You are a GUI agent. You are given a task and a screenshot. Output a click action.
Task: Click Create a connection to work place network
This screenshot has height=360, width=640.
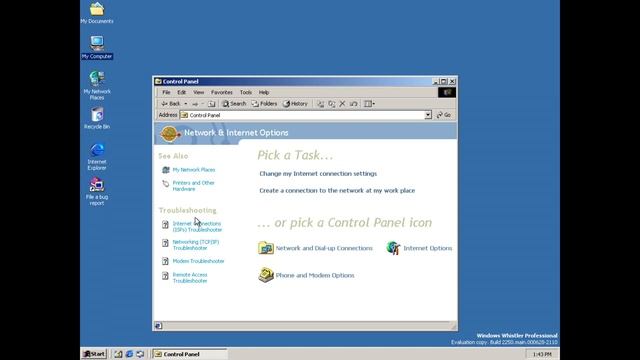click(337, 191)
